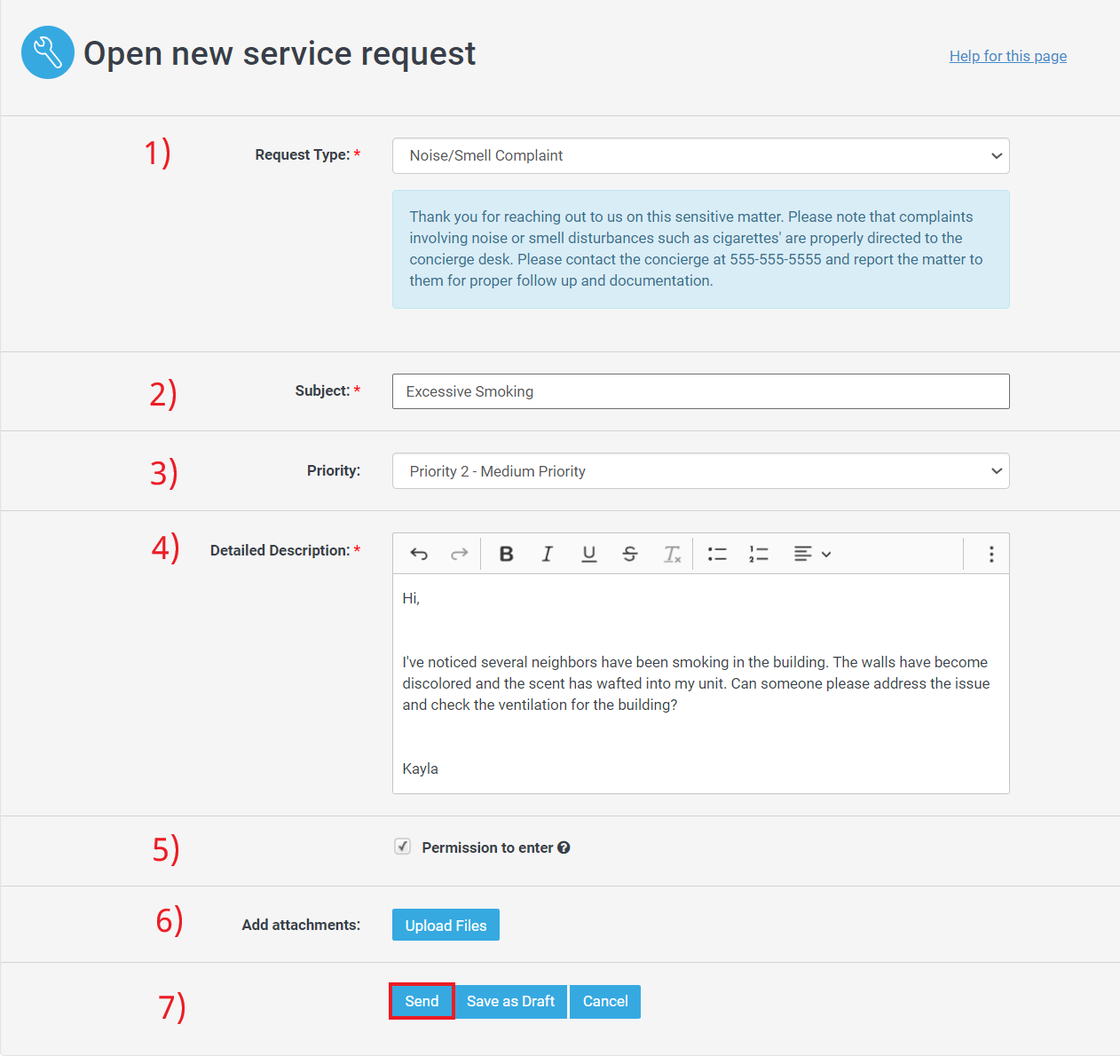Toggle the Permission to enter checkbox
This screenshot has height=1064, width=1120.
tap(403, 847)
